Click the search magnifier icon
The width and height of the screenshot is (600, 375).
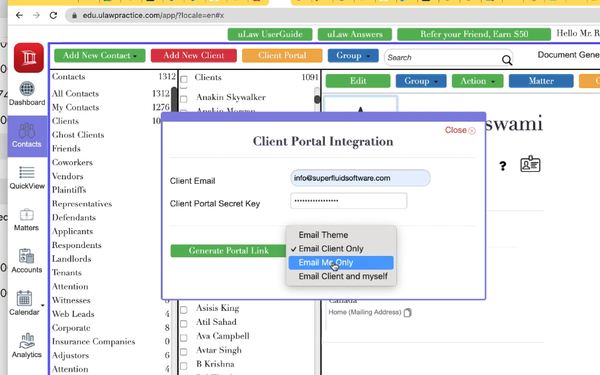(507, 60)
